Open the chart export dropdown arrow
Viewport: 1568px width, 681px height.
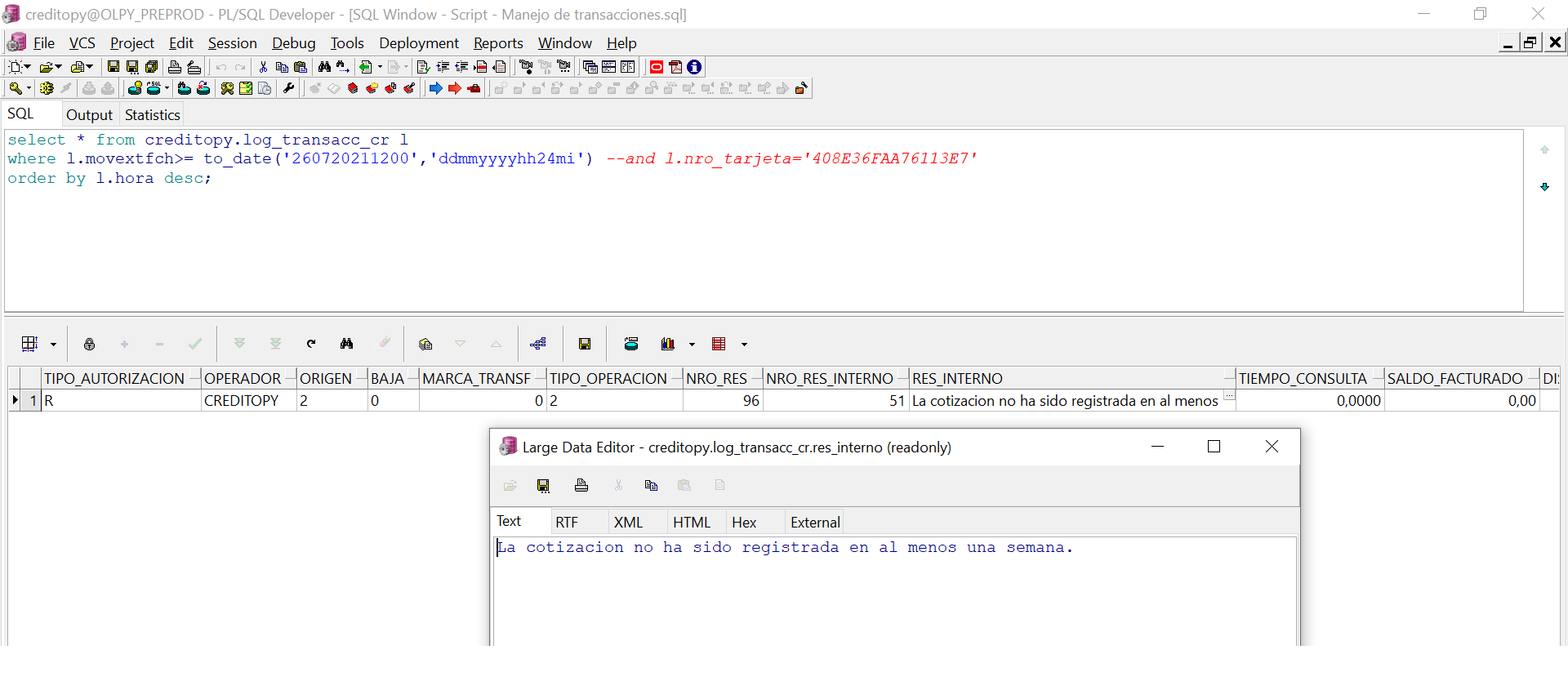coord(692,345)
